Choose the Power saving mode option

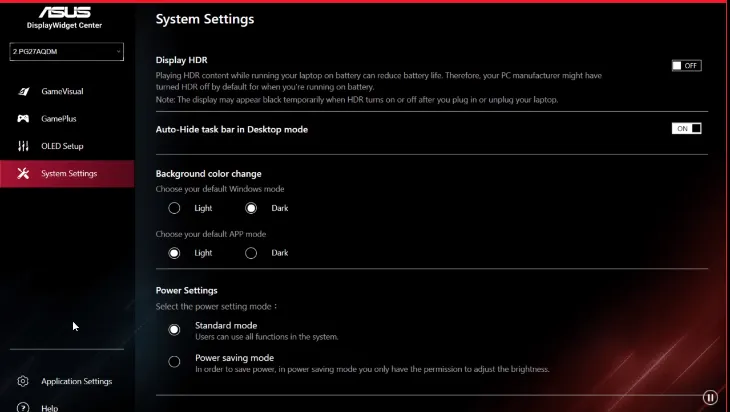tap(174, 361)
